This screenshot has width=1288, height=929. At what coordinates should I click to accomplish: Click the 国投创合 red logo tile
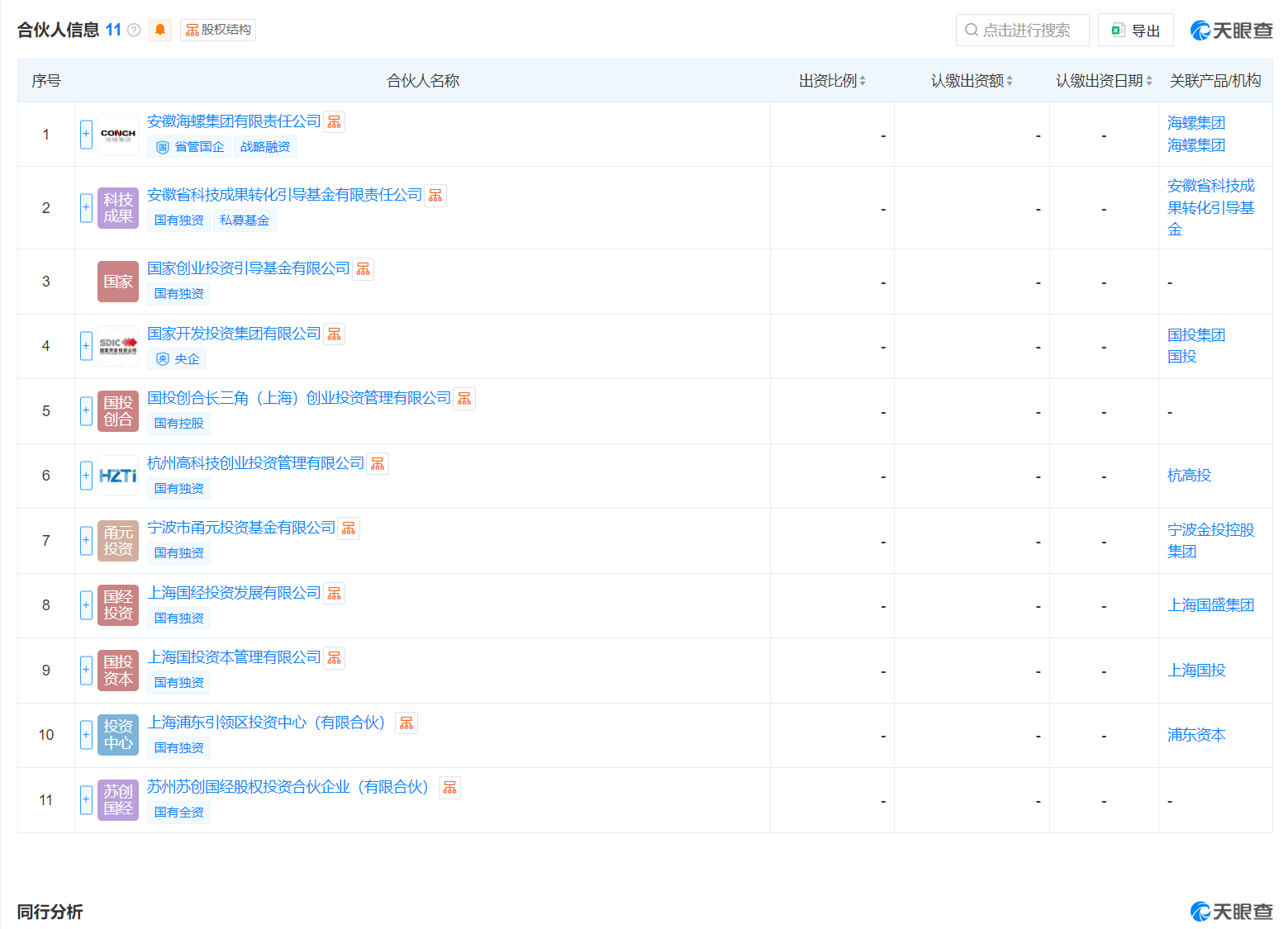[118, 411]
